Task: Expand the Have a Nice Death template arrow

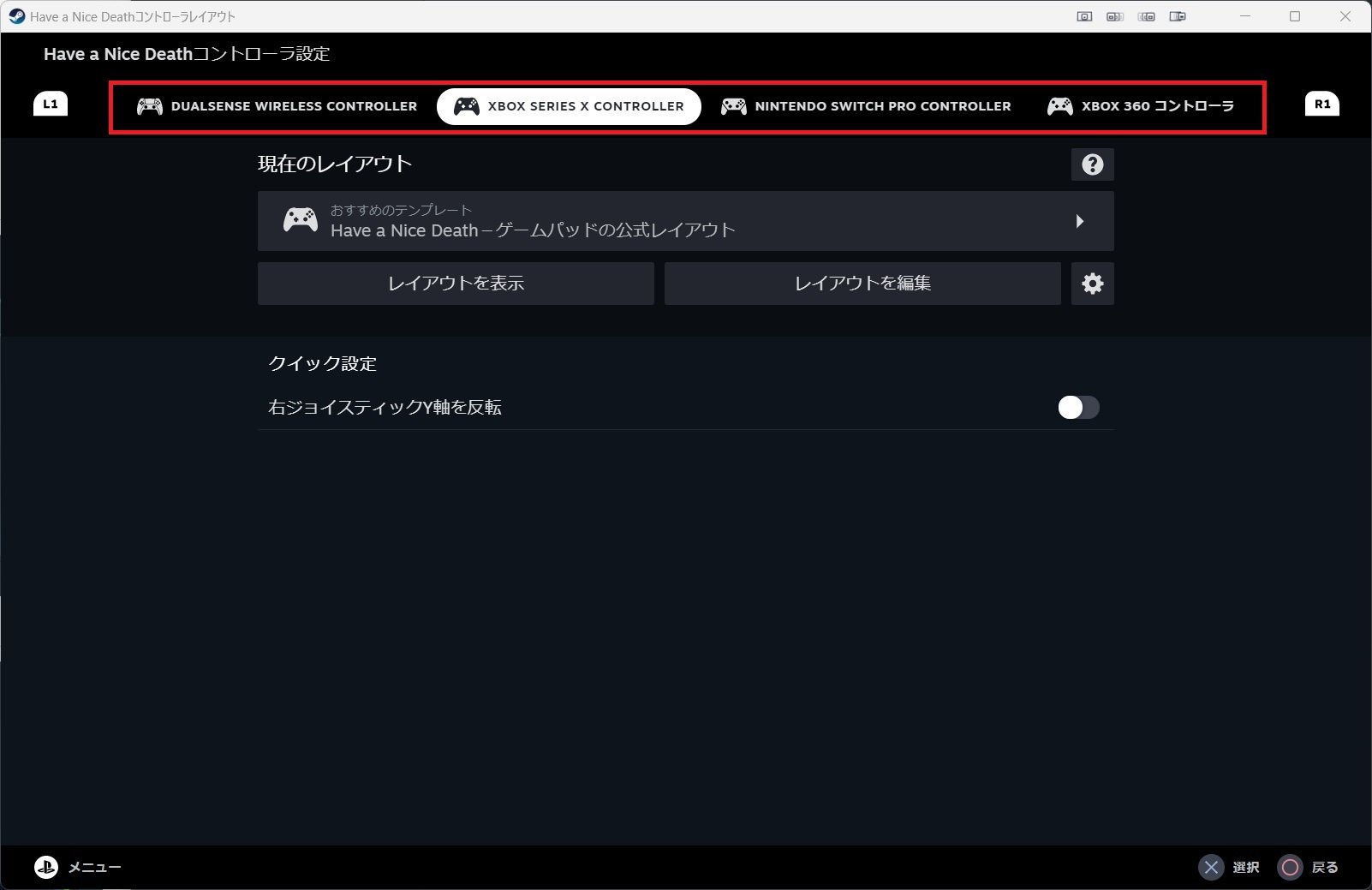Action: 1080,221
